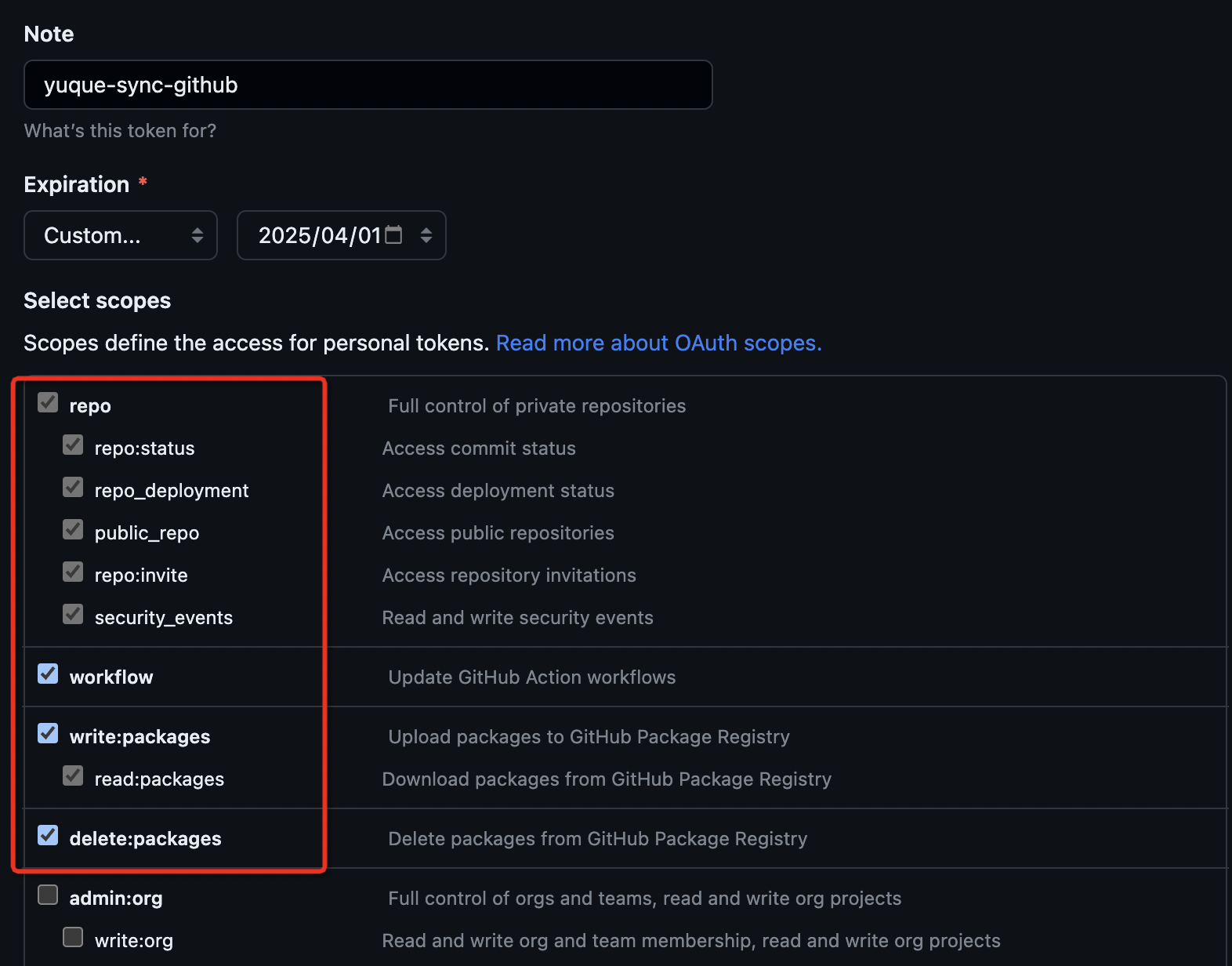
Task: Uncheck the workflow scope checkbox
Action: [48, 674]
